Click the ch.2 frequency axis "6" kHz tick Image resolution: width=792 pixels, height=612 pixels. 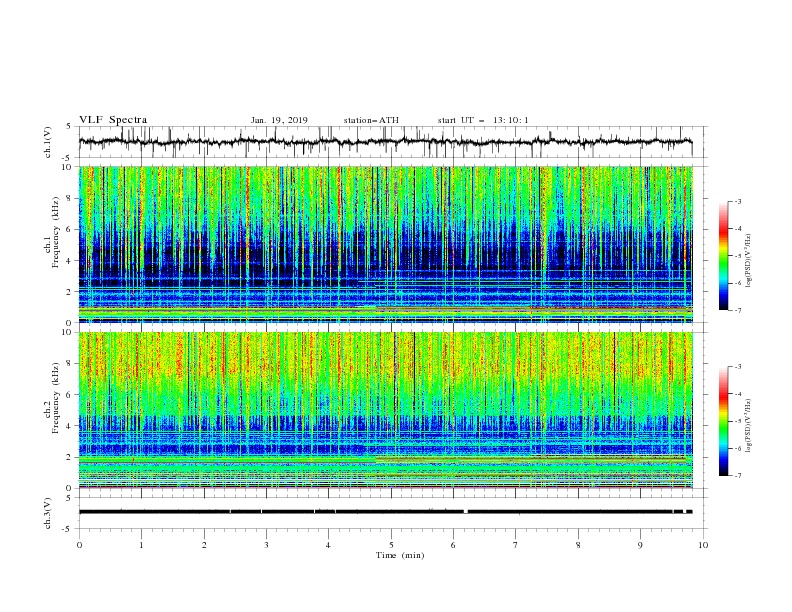70,395
